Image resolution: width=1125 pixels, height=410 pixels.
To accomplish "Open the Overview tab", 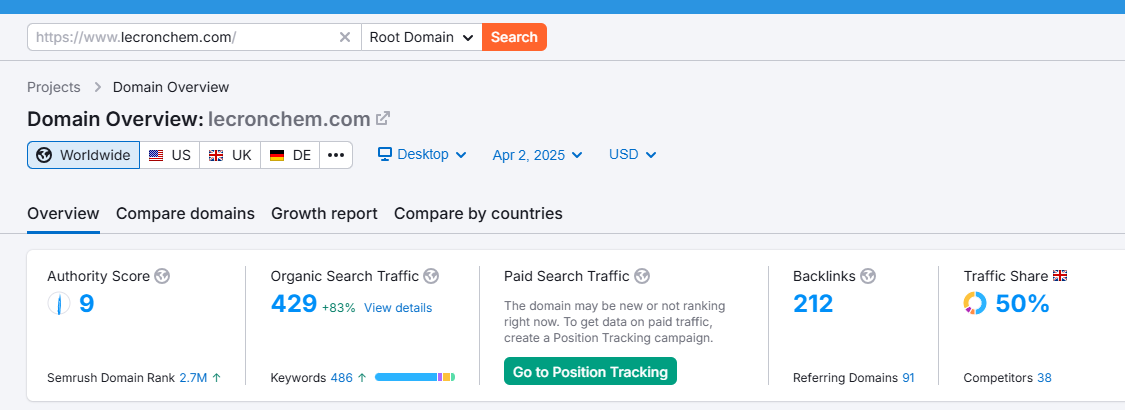I will click(63, 213).
